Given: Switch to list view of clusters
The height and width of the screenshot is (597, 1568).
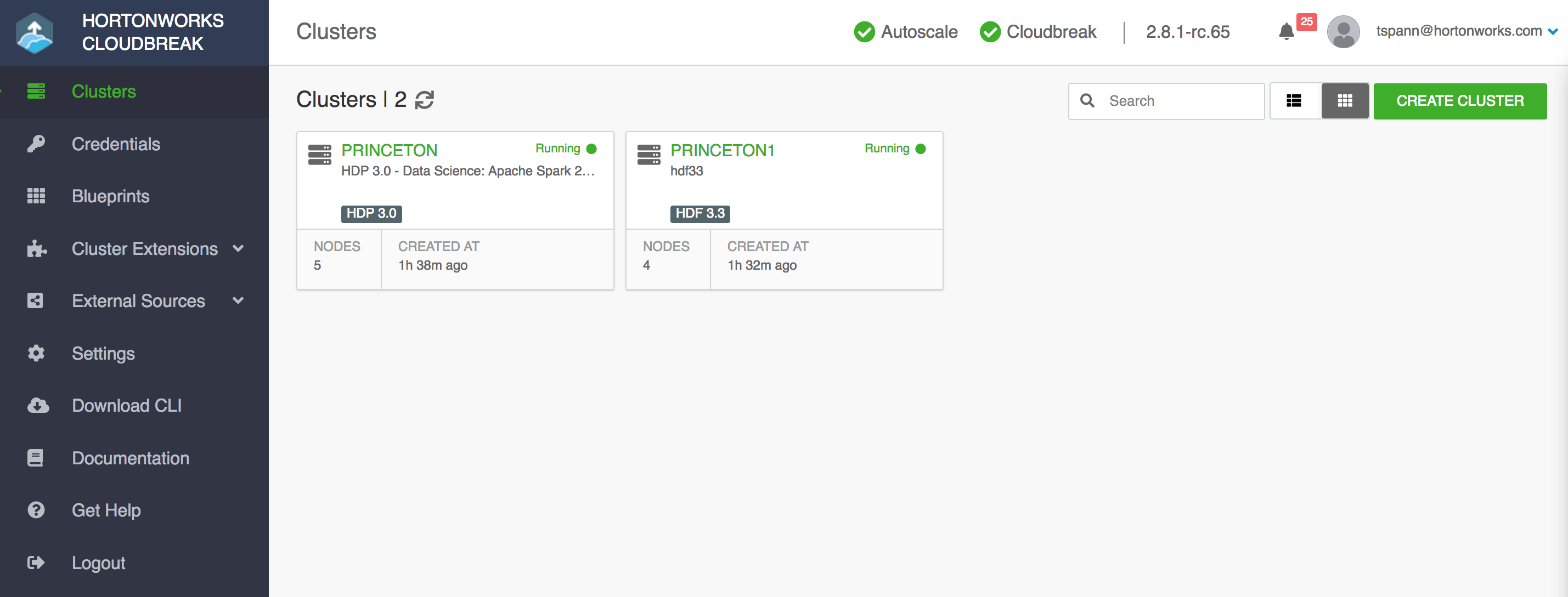Looking at the screenshot, I should click(x=1294, y=101).
